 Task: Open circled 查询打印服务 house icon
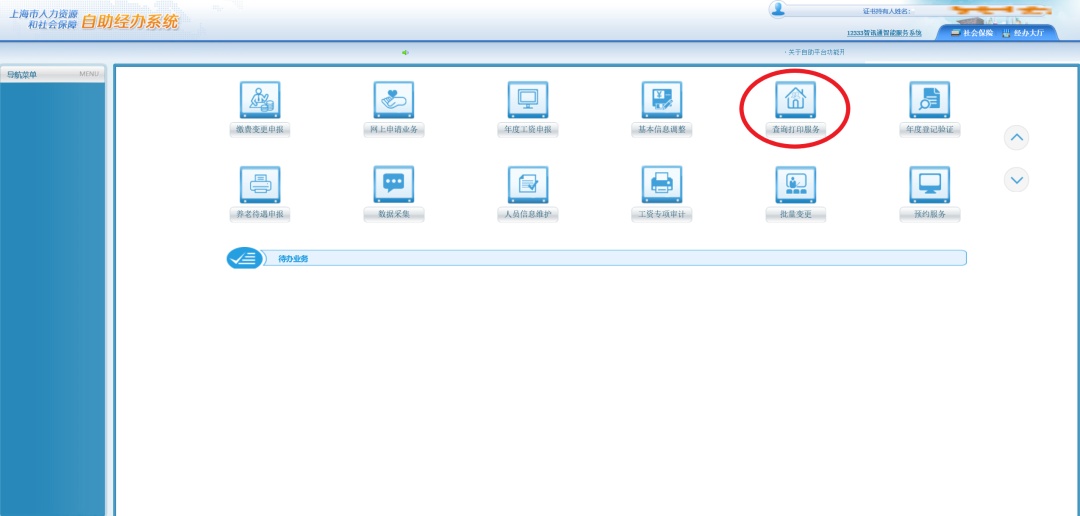coord(796,101)
